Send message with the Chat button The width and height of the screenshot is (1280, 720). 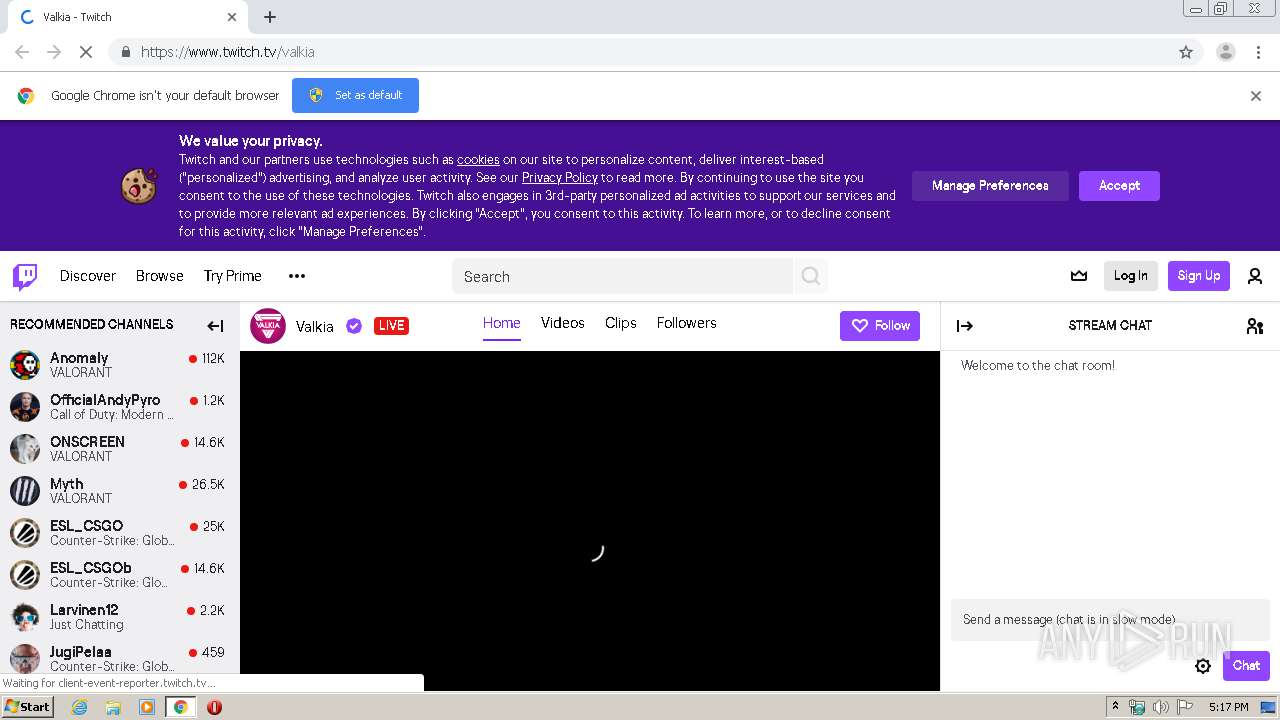1246,666
